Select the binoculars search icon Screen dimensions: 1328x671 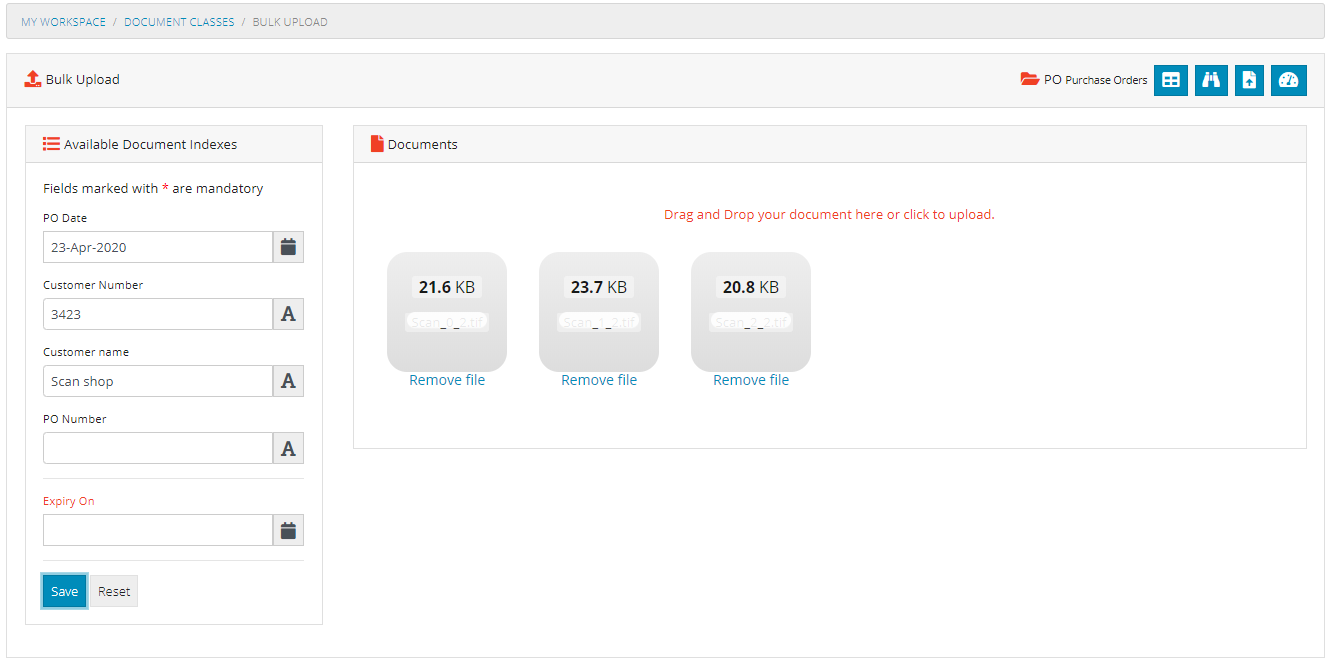pyautogui.click(x=1211, y=80)
